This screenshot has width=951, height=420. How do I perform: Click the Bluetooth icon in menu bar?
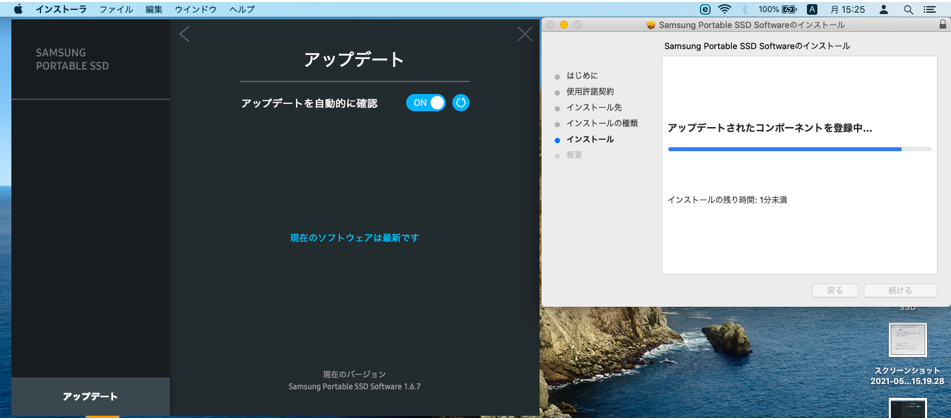[745, 9]
